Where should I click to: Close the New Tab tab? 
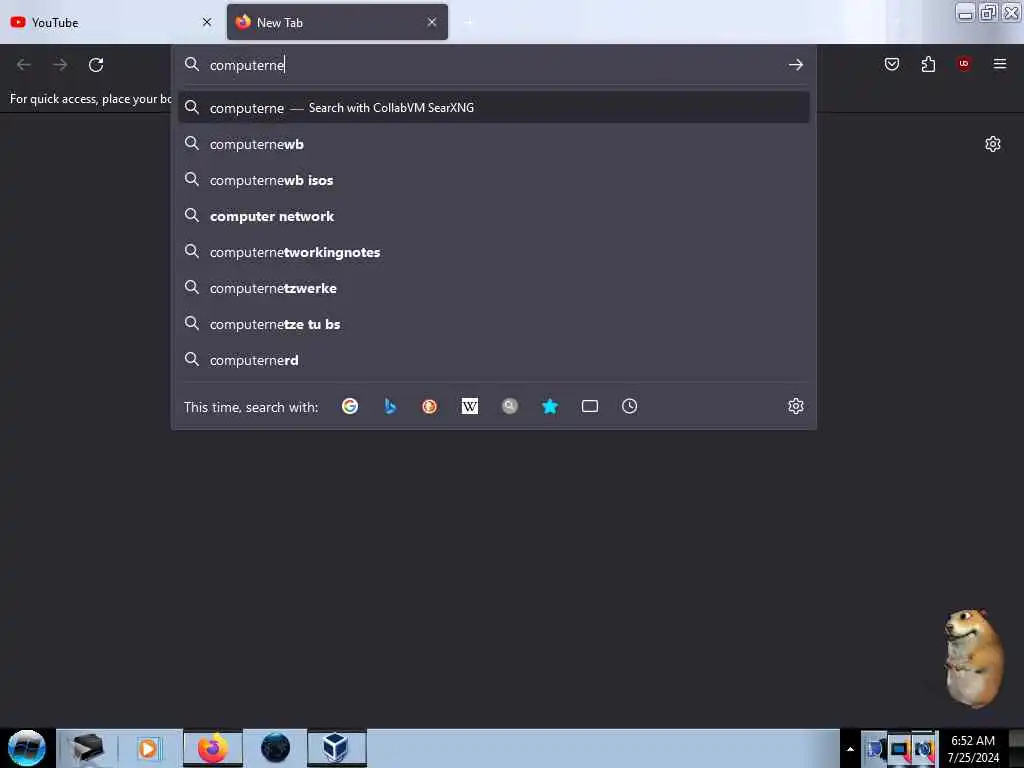[432, 22]
